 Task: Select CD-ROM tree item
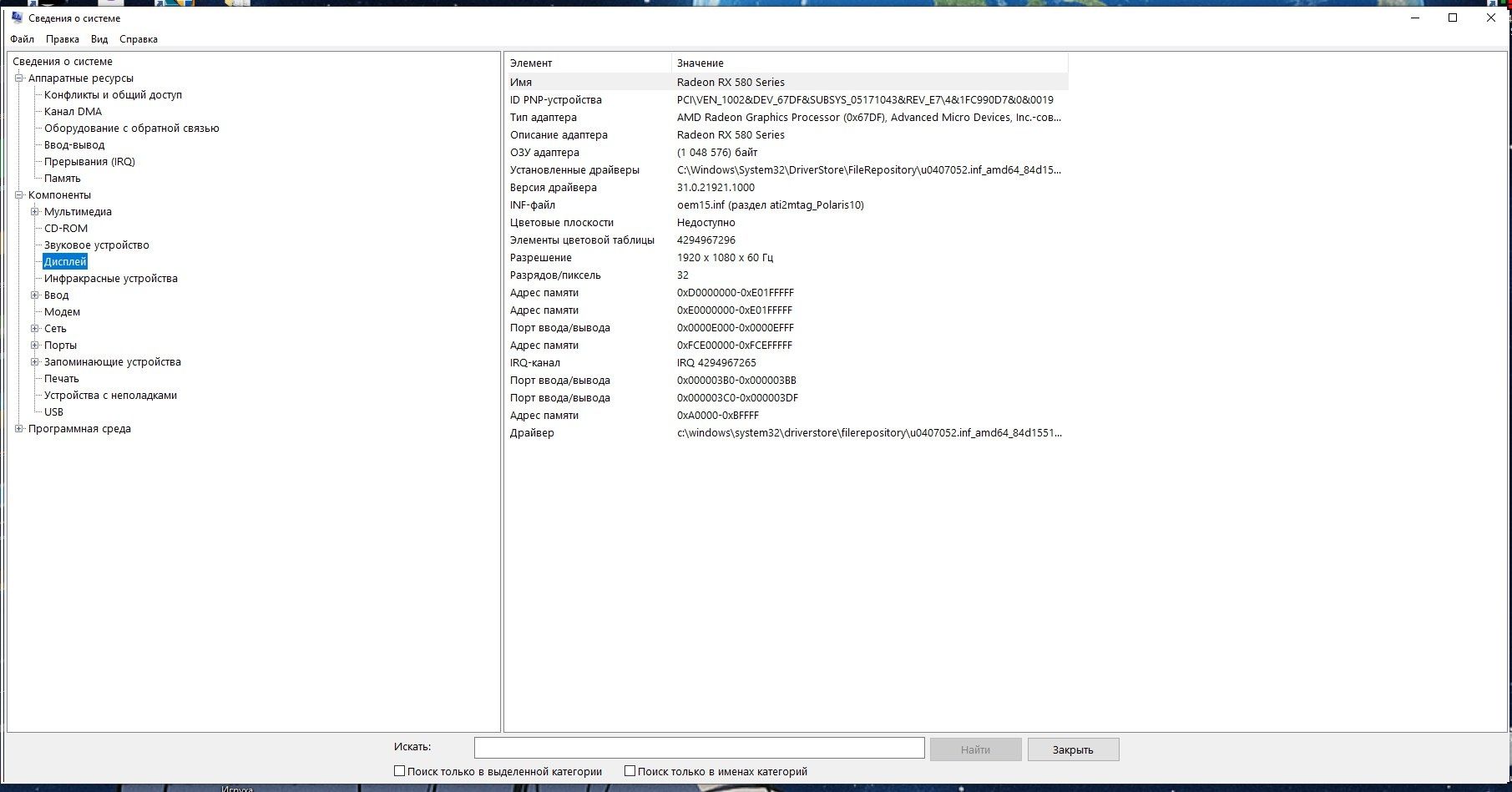pos(66,228)
